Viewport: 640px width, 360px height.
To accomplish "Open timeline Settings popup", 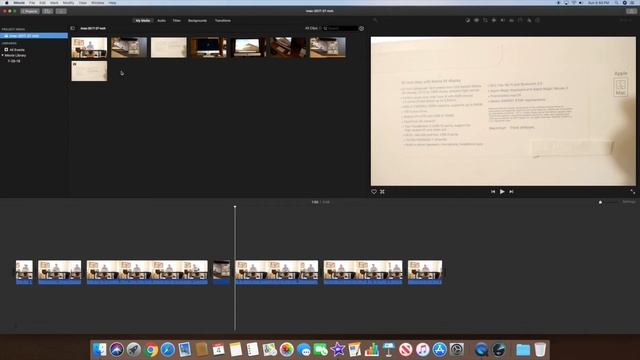I will (x=629, y=202).
